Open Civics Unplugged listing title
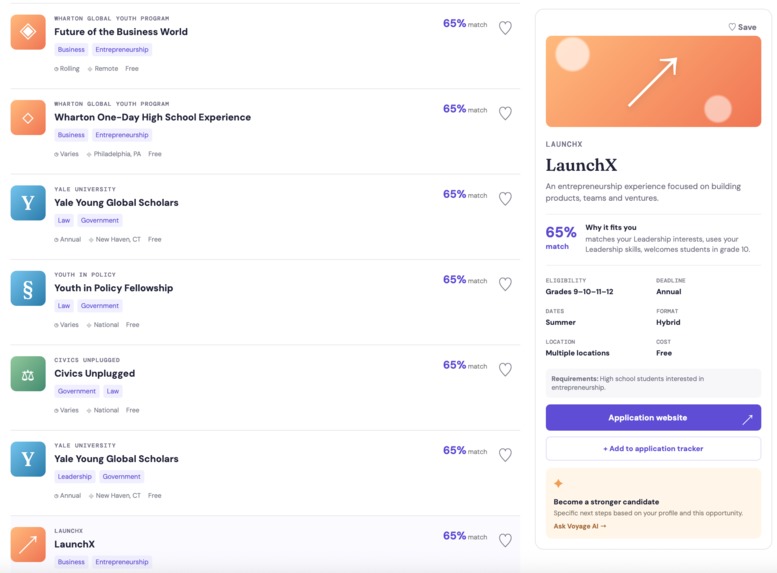Screen dimensions: 777x573 tap(95, 374)
